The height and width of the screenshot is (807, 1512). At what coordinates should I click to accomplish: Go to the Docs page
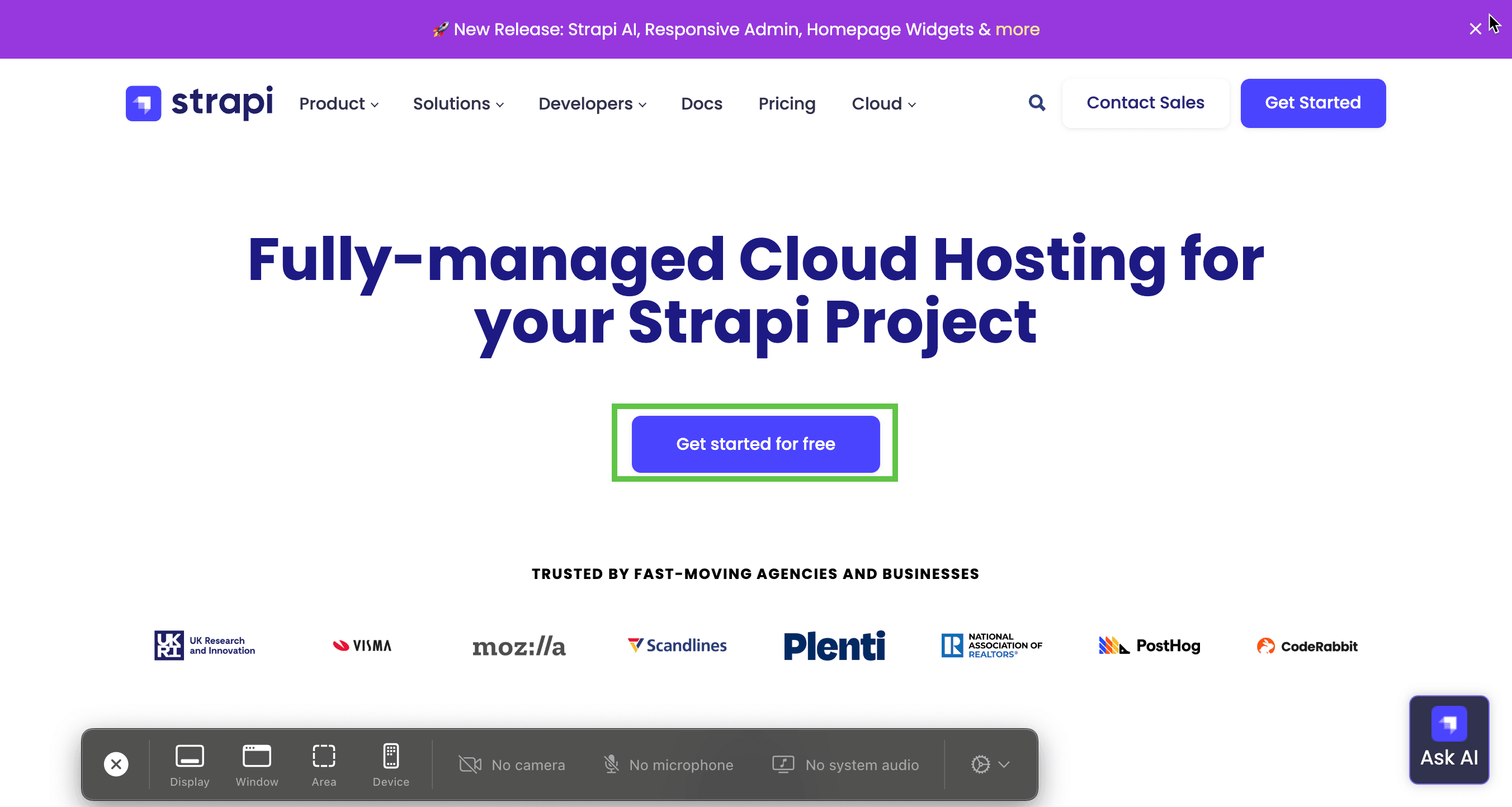[x=701, y=104]
